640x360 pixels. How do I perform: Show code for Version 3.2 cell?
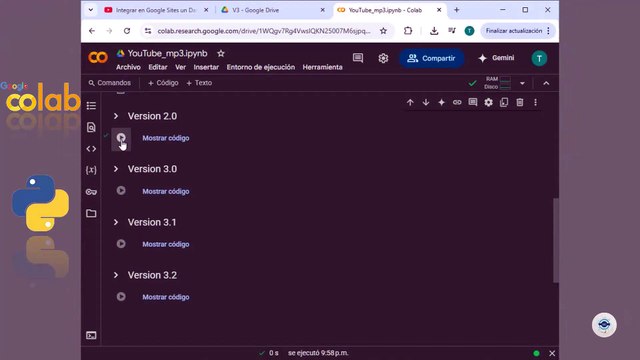coord(166,297)
